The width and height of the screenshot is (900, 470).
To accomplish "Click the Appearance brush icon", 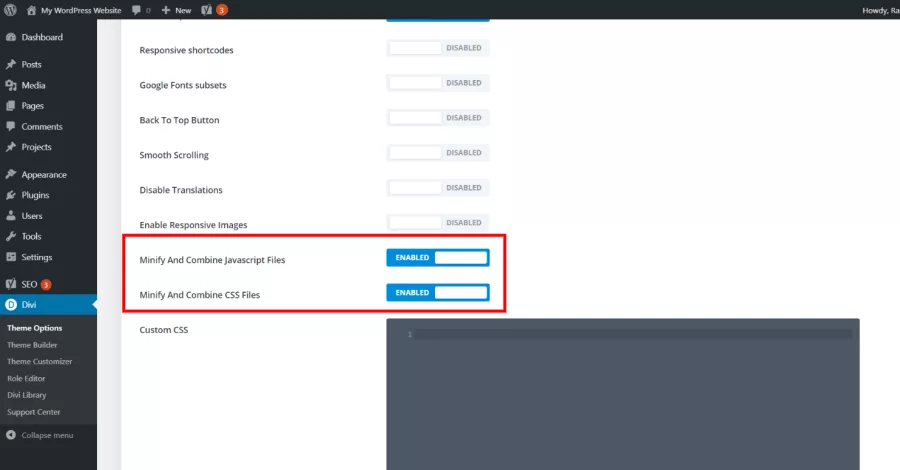I will pyautogui.click(x=11, y=174).
